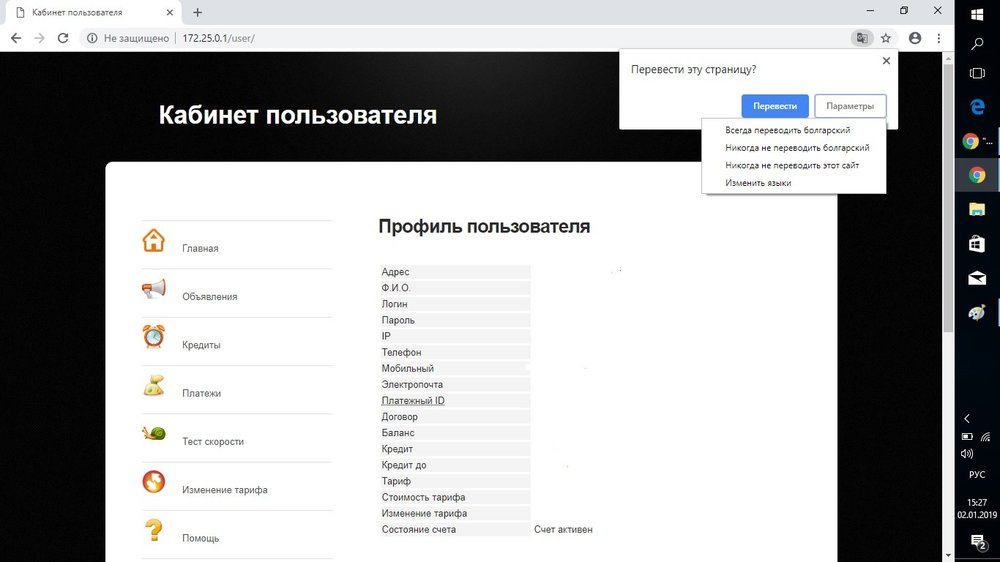Click the home icon beside Главная

[154, 241]
